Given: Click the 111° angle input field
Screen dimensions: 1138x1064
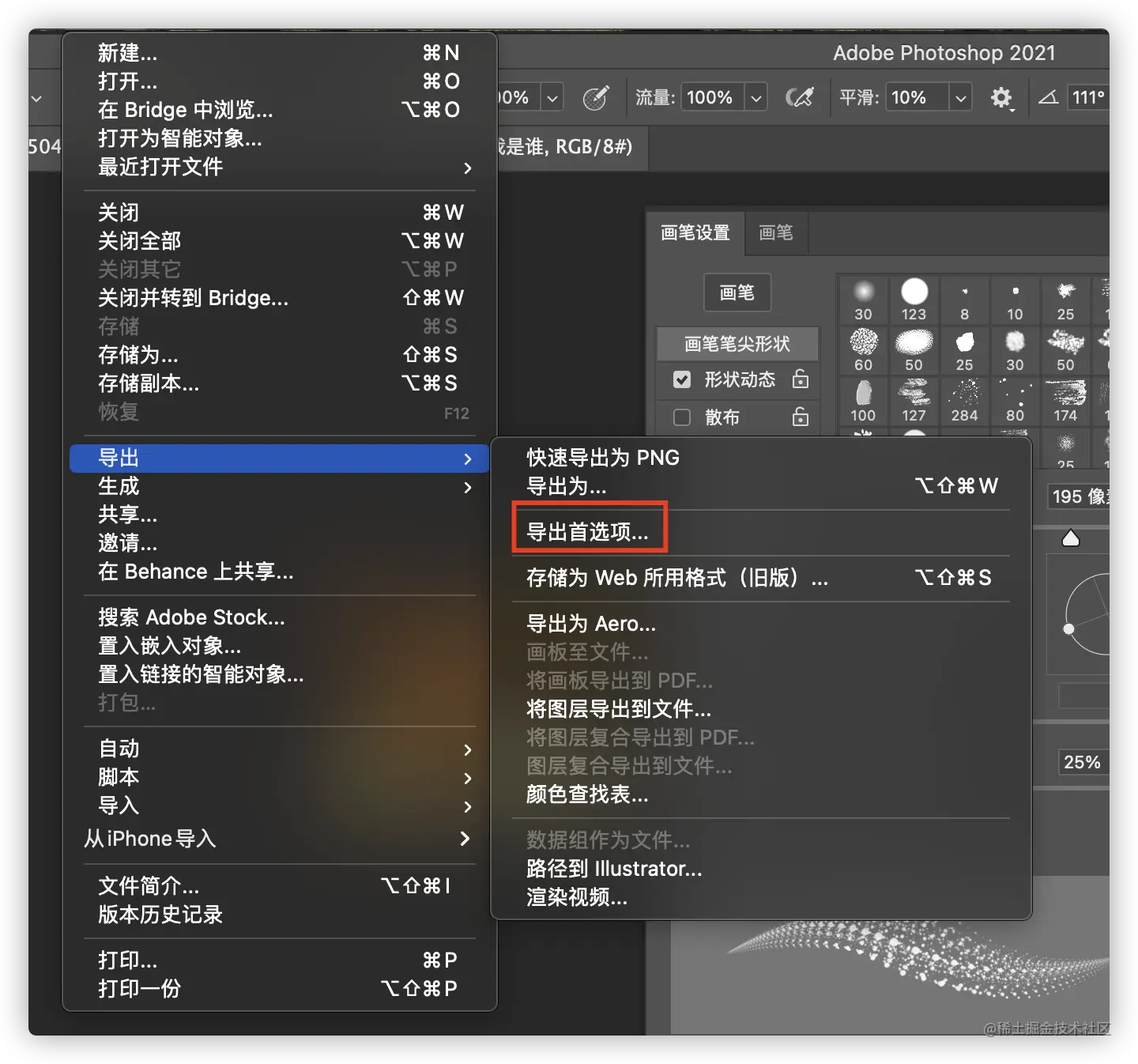Looking at the screenshot, I should click(x=1088, y=98).
